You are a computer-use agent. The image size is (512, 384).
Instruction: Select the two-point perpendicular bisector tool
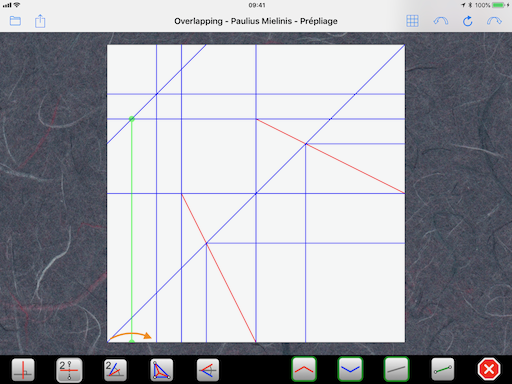[69, 369]
